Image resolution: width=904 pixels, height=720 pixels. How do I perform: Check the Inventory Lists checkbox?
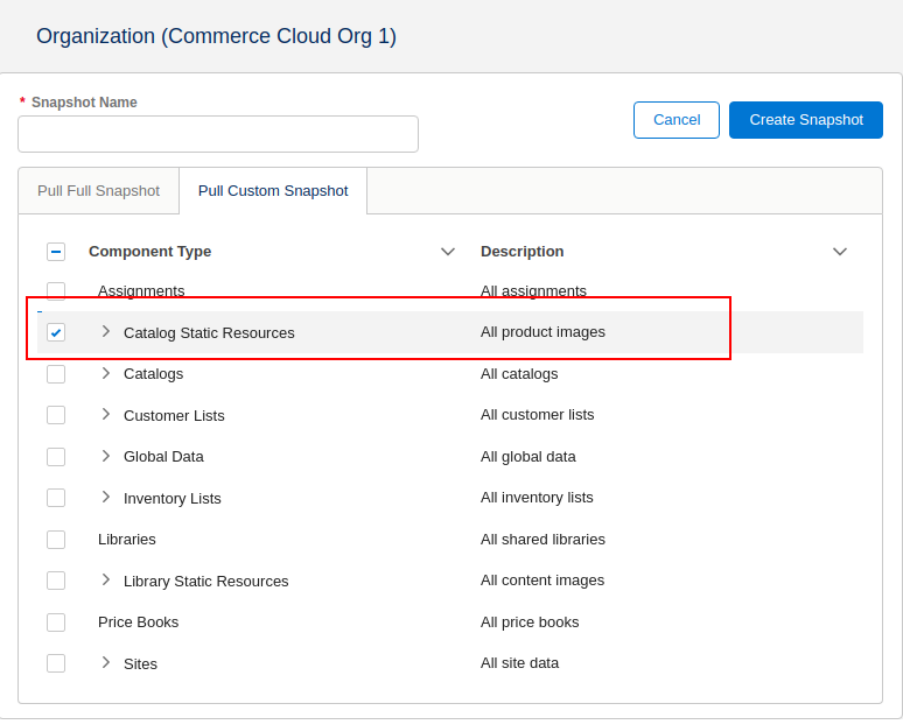[x=56, y=497]
